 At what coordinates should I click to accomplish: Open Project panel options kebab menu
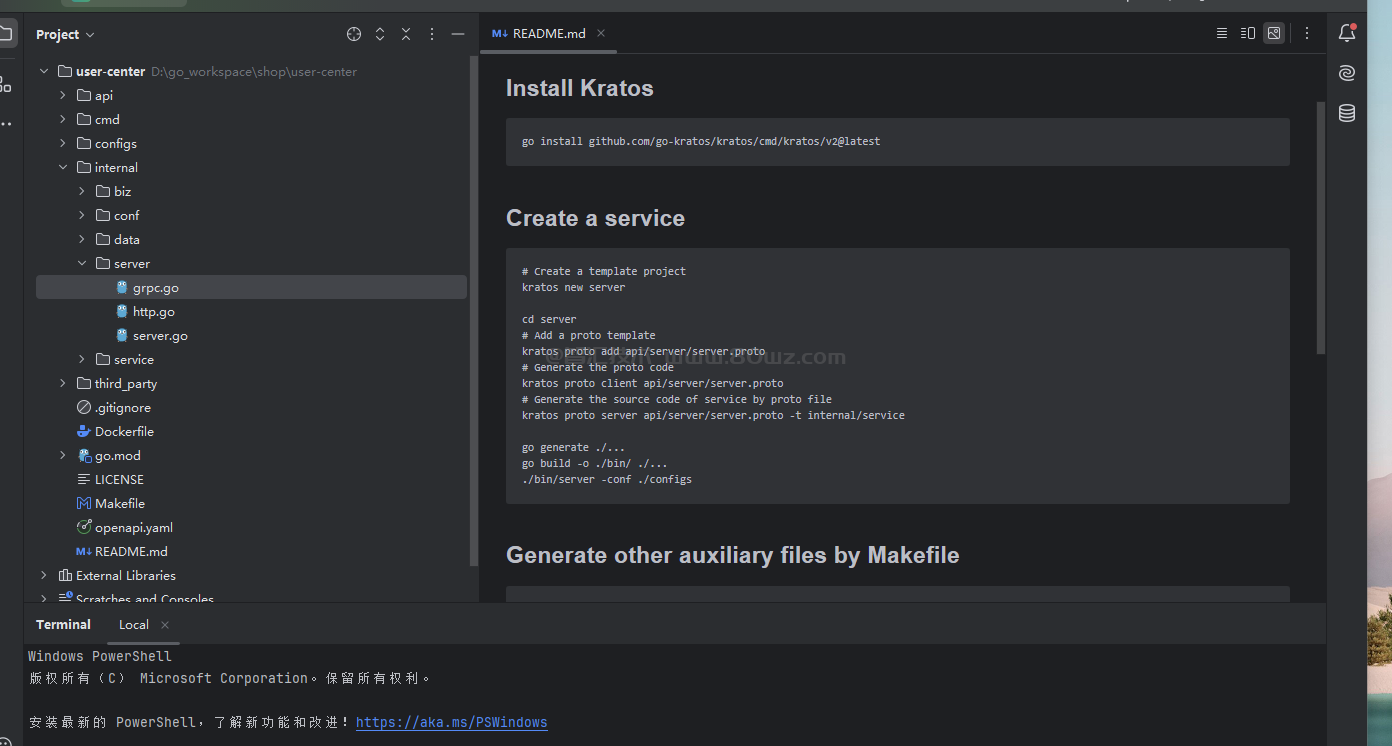[x=432, y=34]
